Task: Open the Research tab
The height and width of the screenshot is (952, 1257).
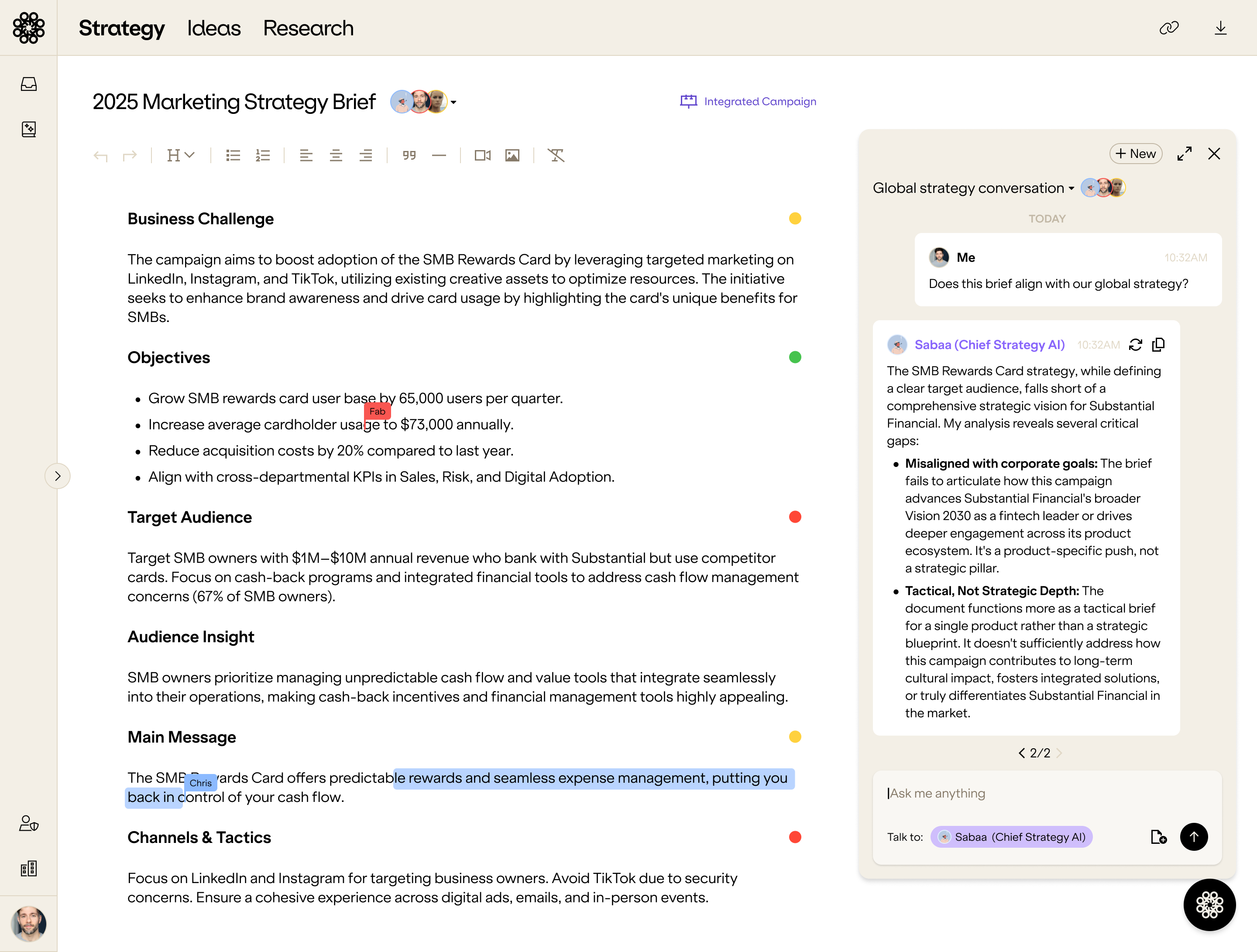Action: click(x=308, y=28)
